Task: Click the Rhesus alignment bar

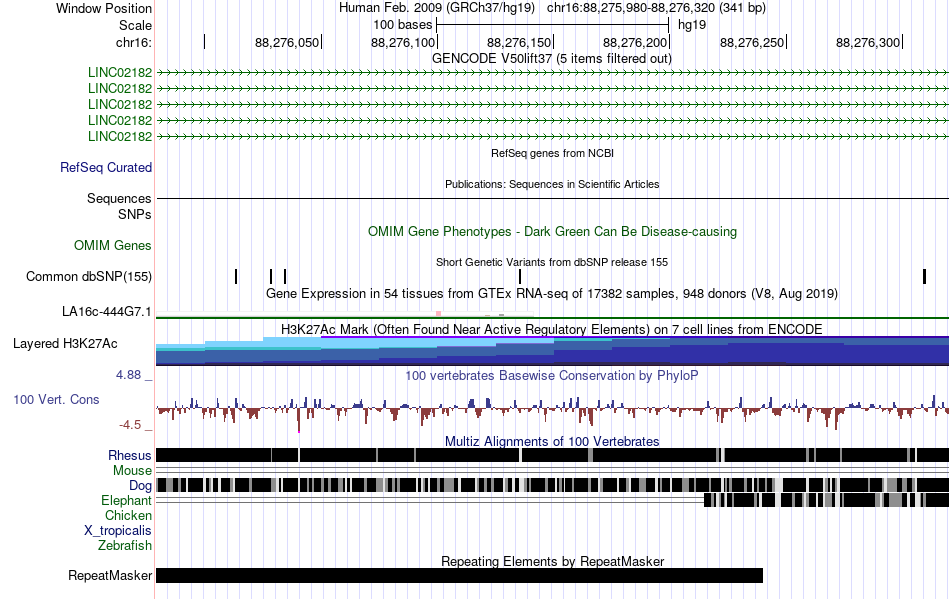Action: click(x=553, y=455)
